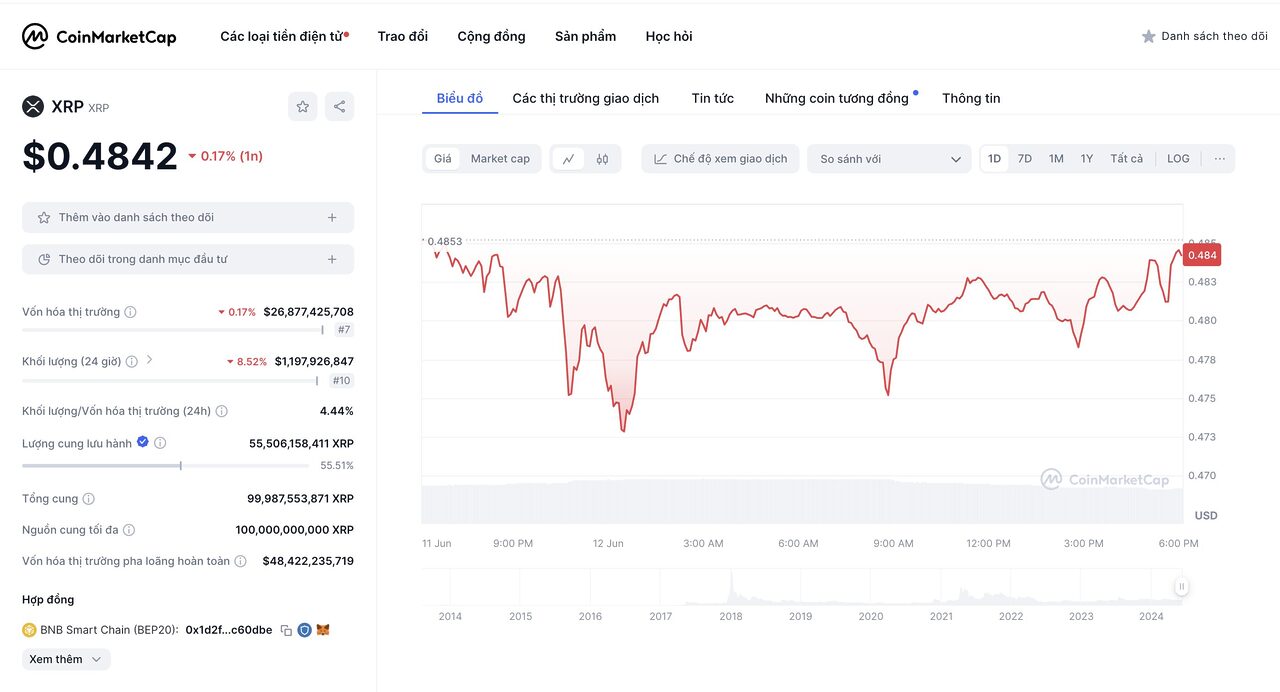1280x692 pixels.
Task: Click circulating supply 55,506,158,411 XRP
Action: coord(301,443)
